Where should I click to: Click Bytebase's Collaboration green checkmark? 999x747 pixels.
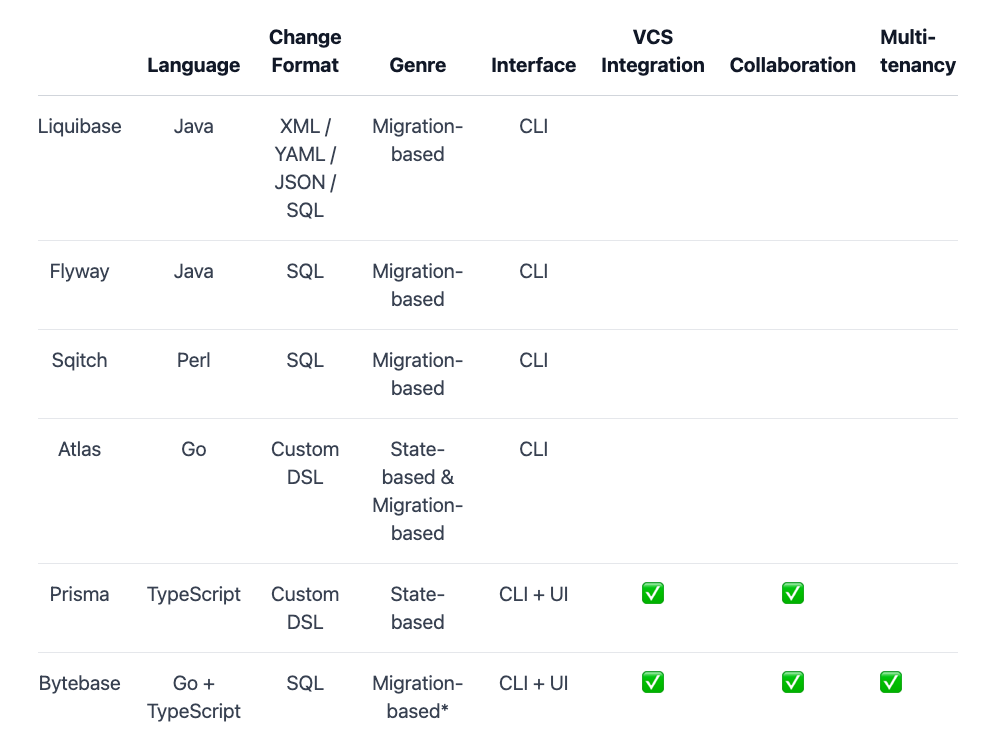tap(793, 683)
